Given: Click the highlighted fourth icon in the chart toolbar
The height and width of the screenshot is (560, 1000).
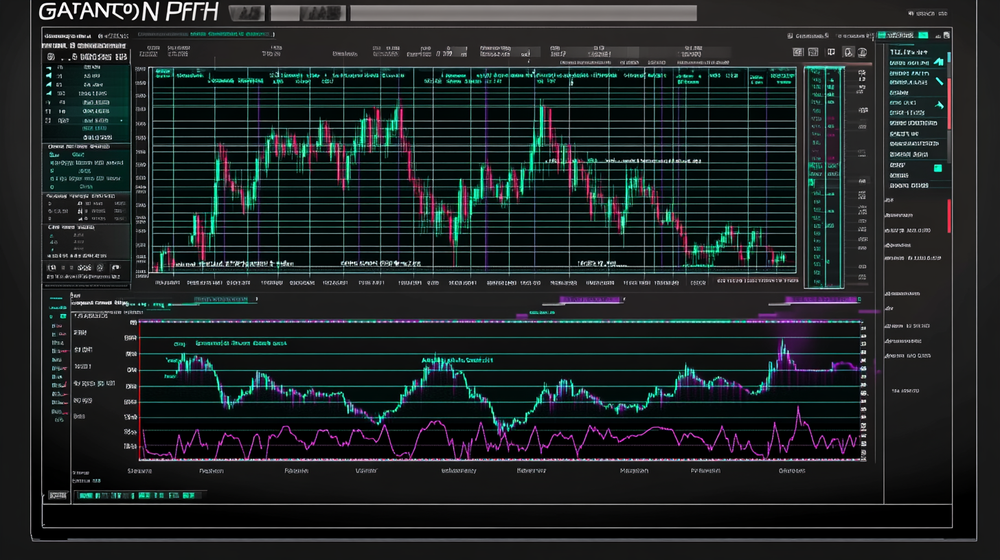Looking at the screenshot, I should pyautogui.click(x=848, y=51).
